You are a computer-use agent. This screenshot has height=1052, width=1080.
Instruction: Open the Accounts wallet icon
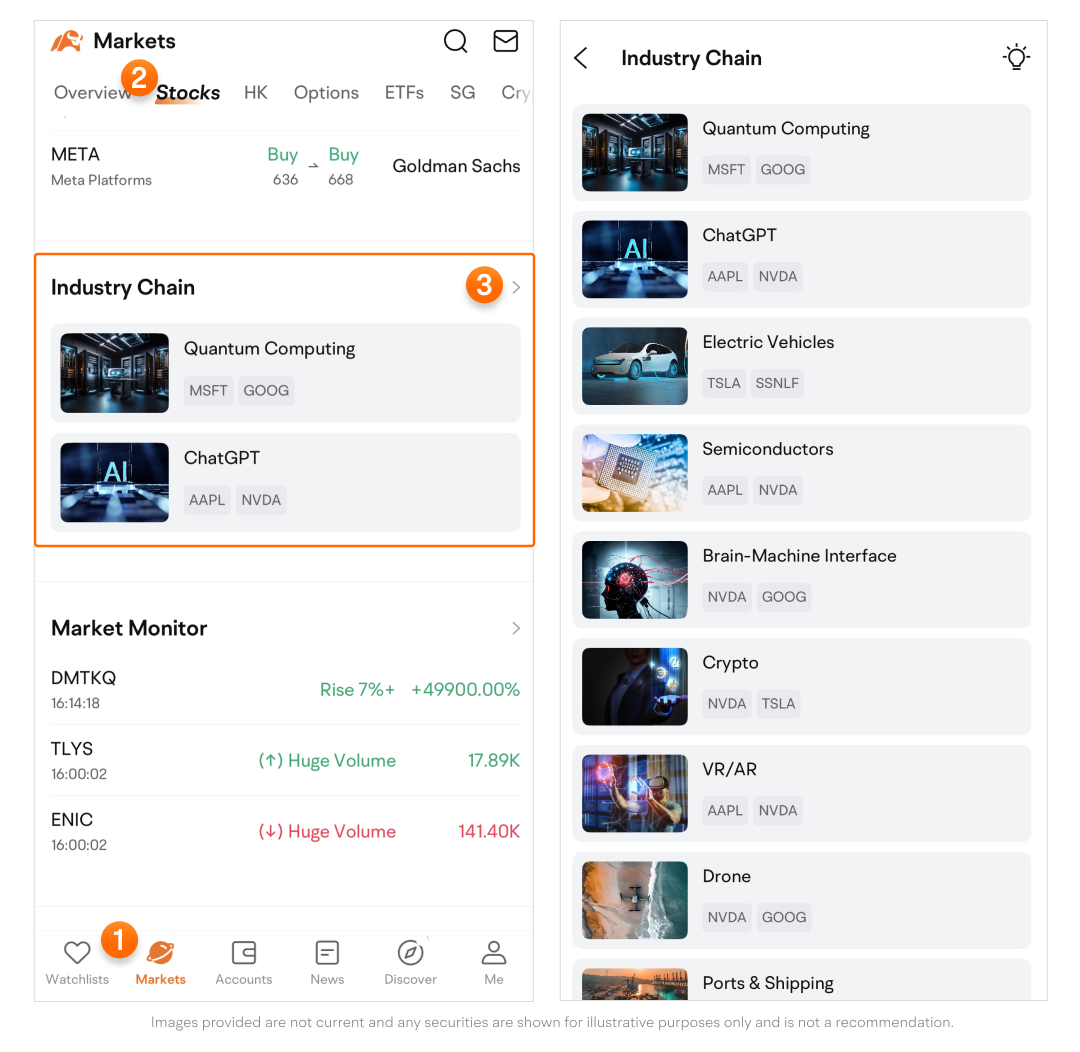243,953
